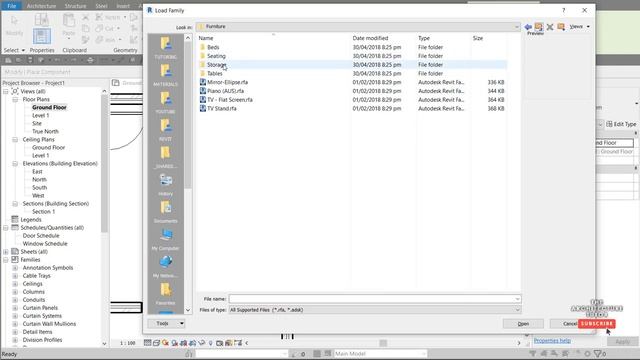Open the File name dropdown arrow
This screenshot has height=360, width=640.
[517, 299]
